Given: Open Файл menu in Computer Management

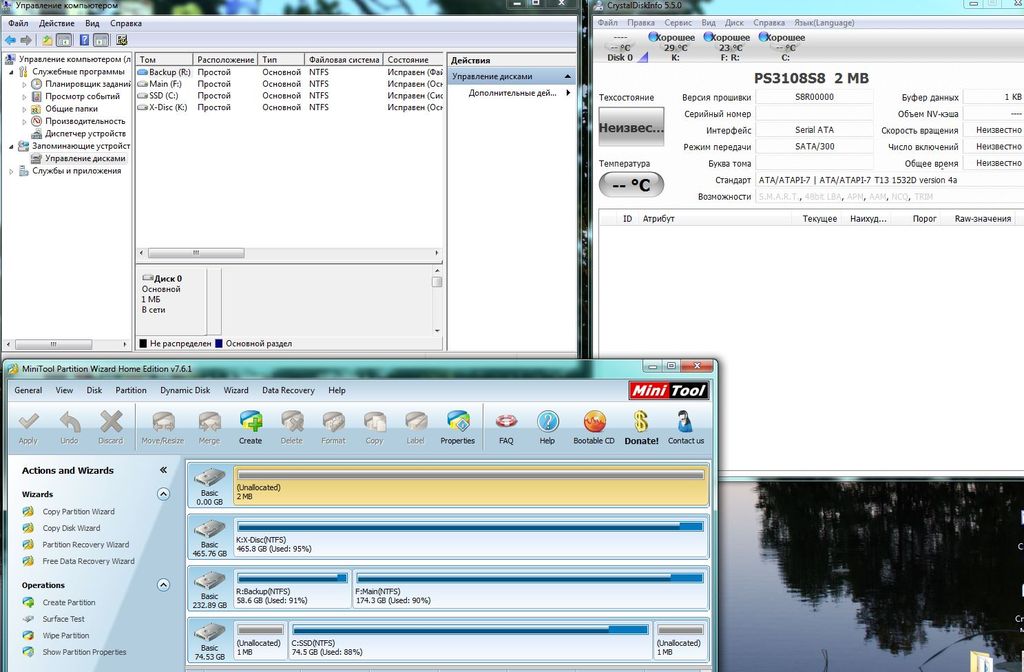Looking at the screenshot, I should click(18, 23).
